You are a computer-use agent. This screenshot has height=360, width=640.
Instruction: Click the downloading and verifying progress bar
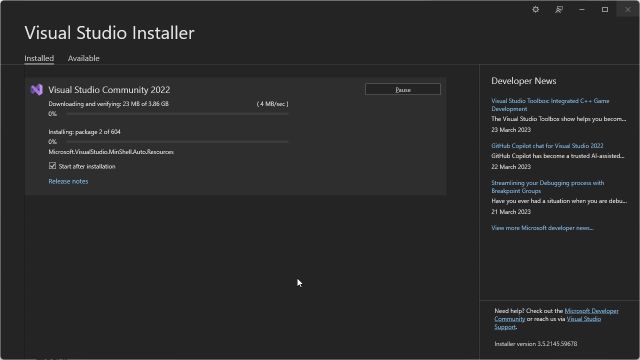178,114
